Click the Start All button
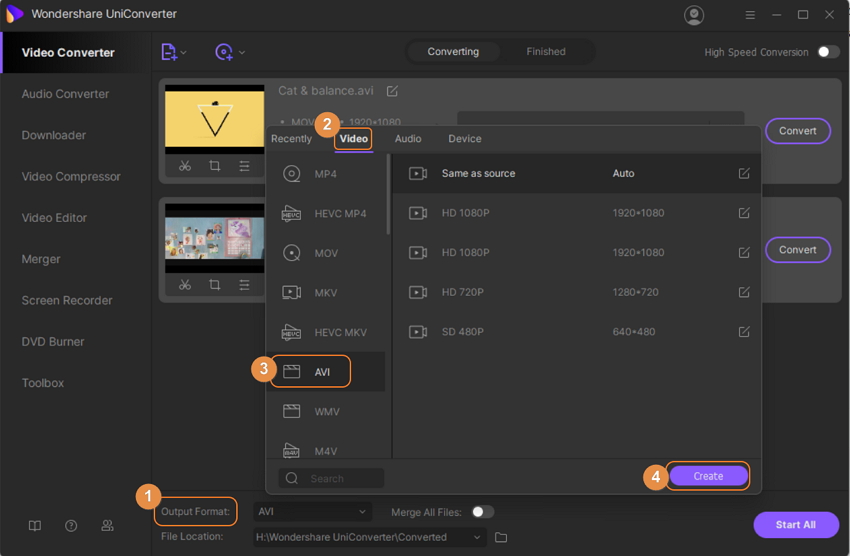This screenshot has width=850, height=556. click(x=795, y=524)
